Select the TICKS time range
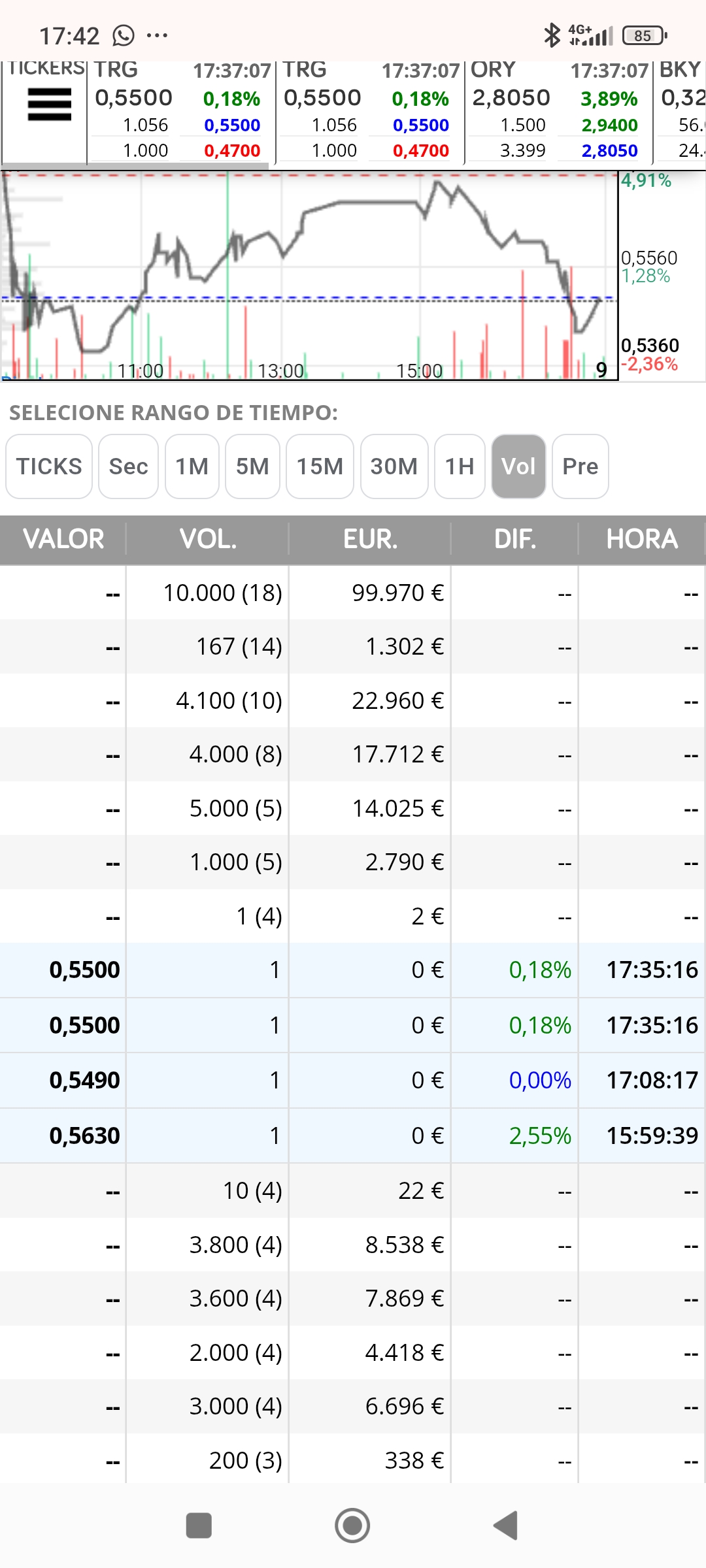Viewport: 706px width, 1568px height. 49,466
